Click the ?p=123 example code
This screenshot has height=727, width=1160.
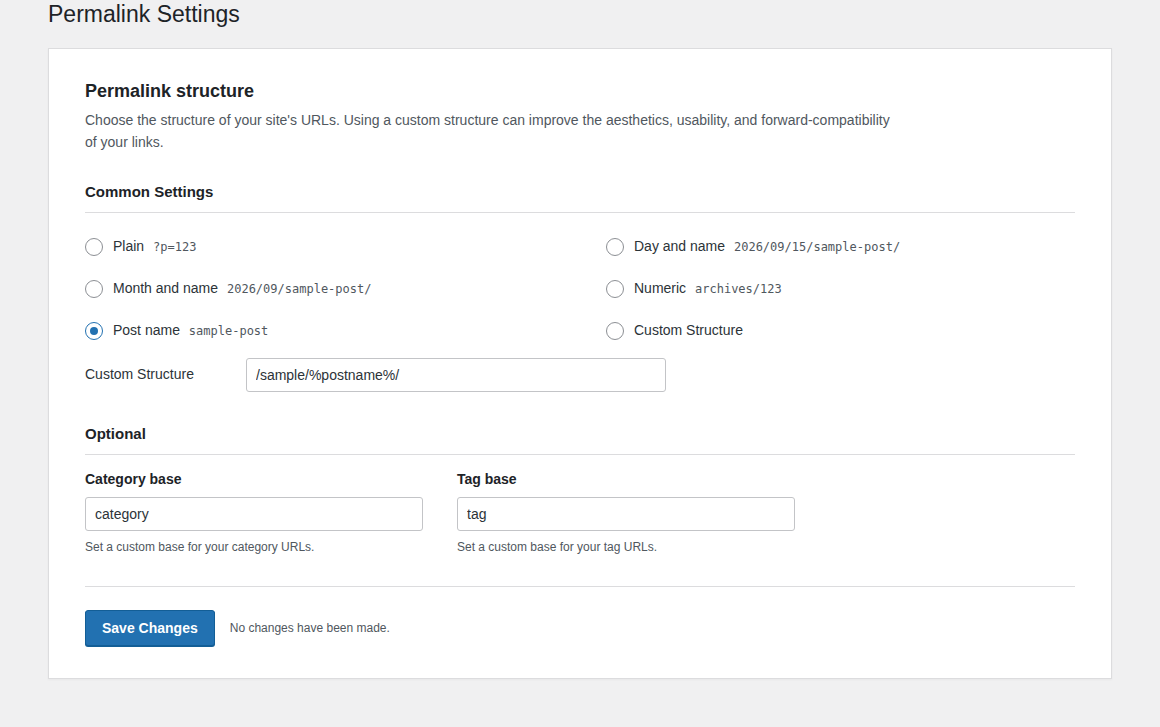pos(175,247)
